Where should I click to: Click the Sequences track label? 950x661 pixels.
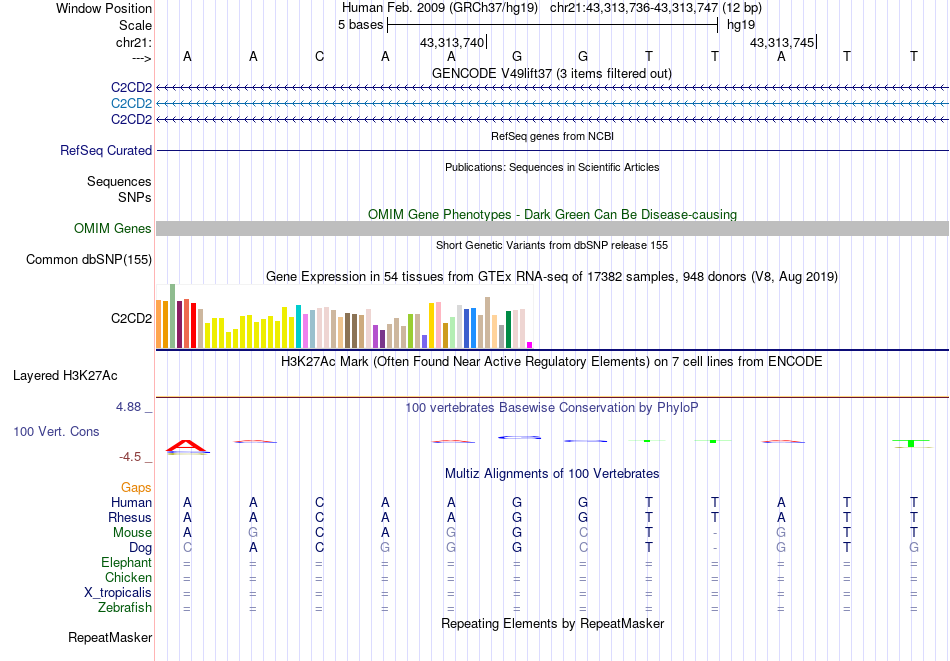click(119, 181)
